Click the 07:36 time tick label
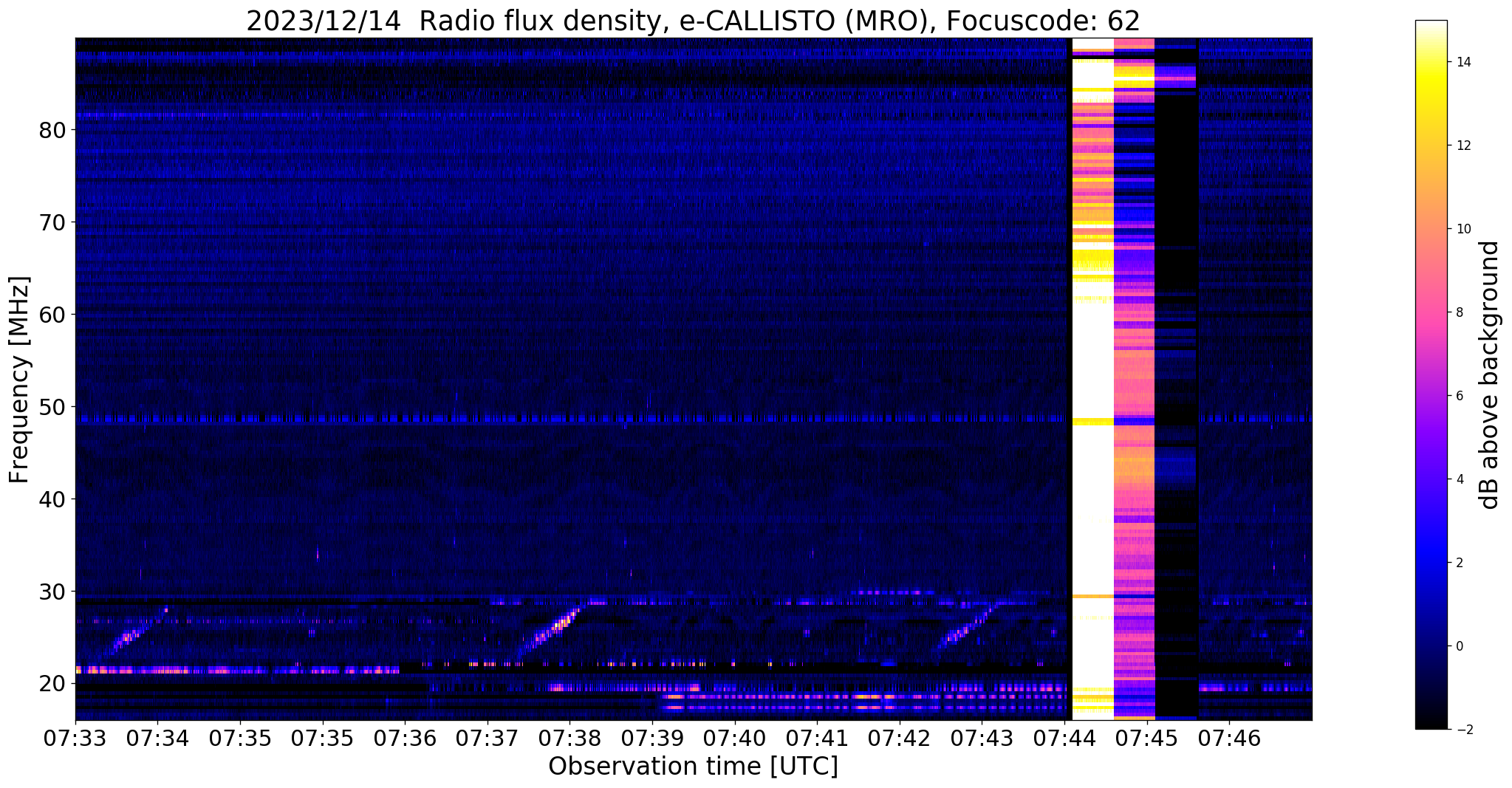The height and width of the screenshot is (788, 1512). coord(405,739)
